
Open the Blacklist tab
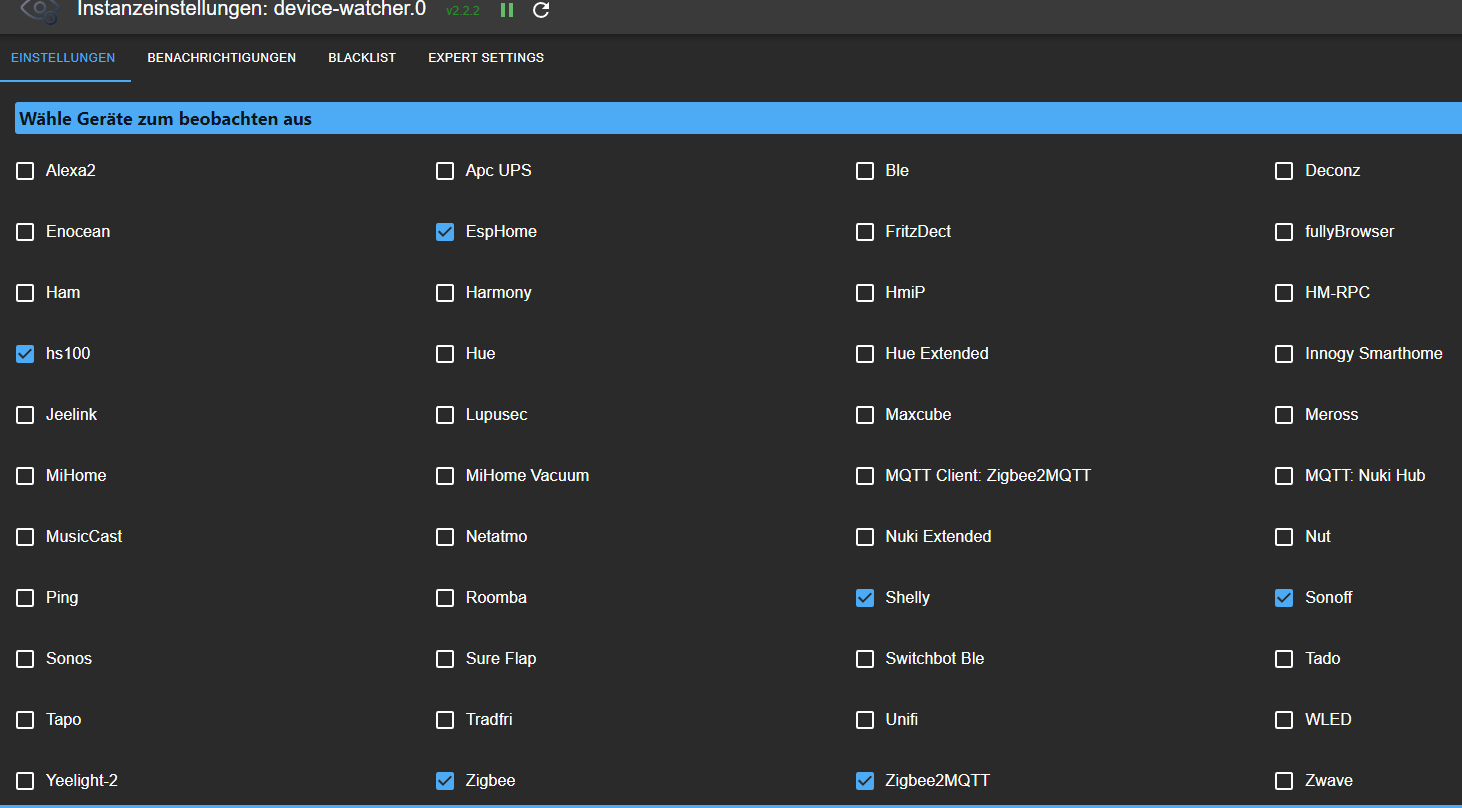362,58
